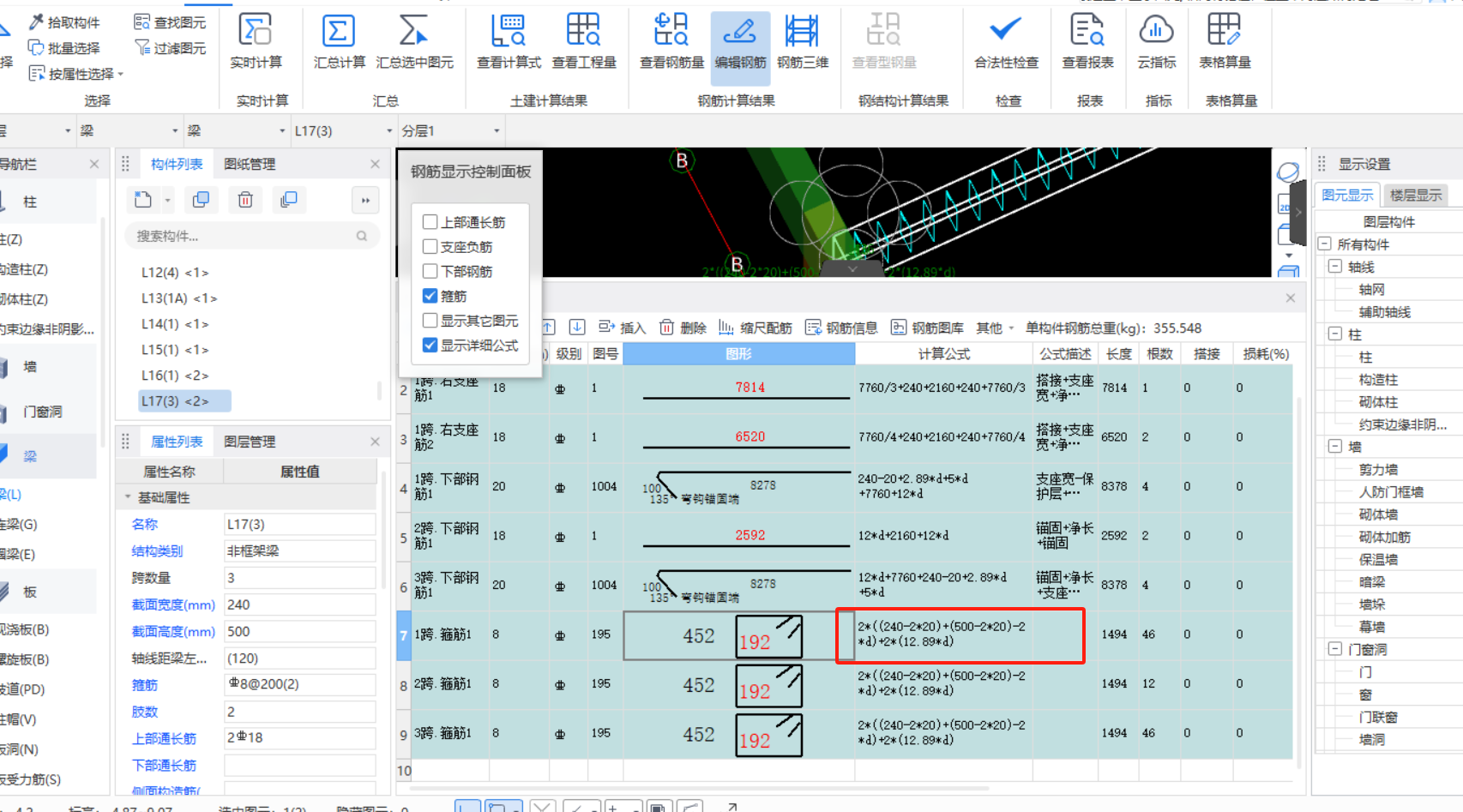Enable the 上部通长筋 checkbox
This screenshot has height=812, width=1463.
click(x=430, y=222)
